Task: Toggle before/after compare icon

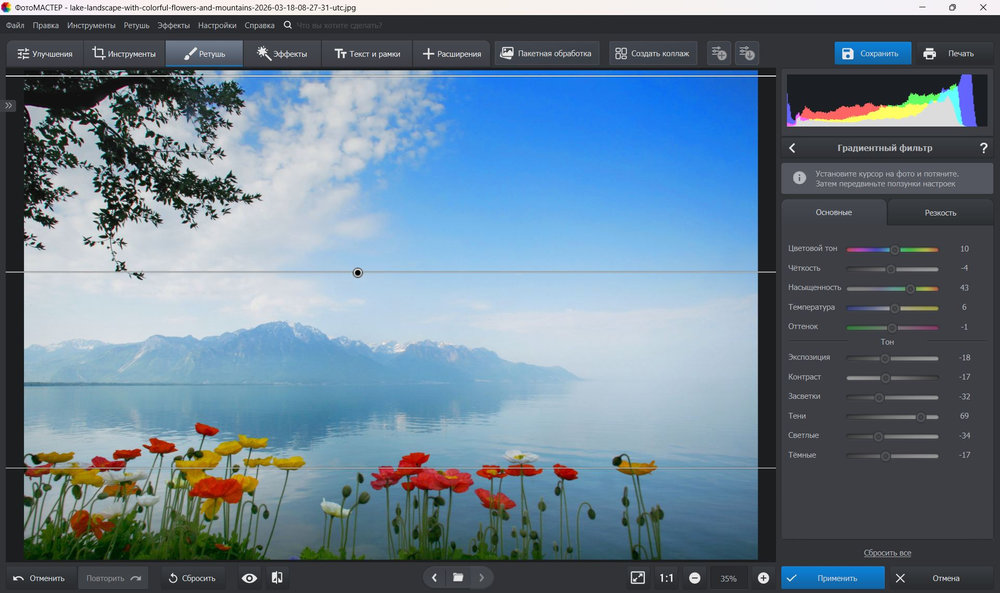Action: click(x=277, y=578)
